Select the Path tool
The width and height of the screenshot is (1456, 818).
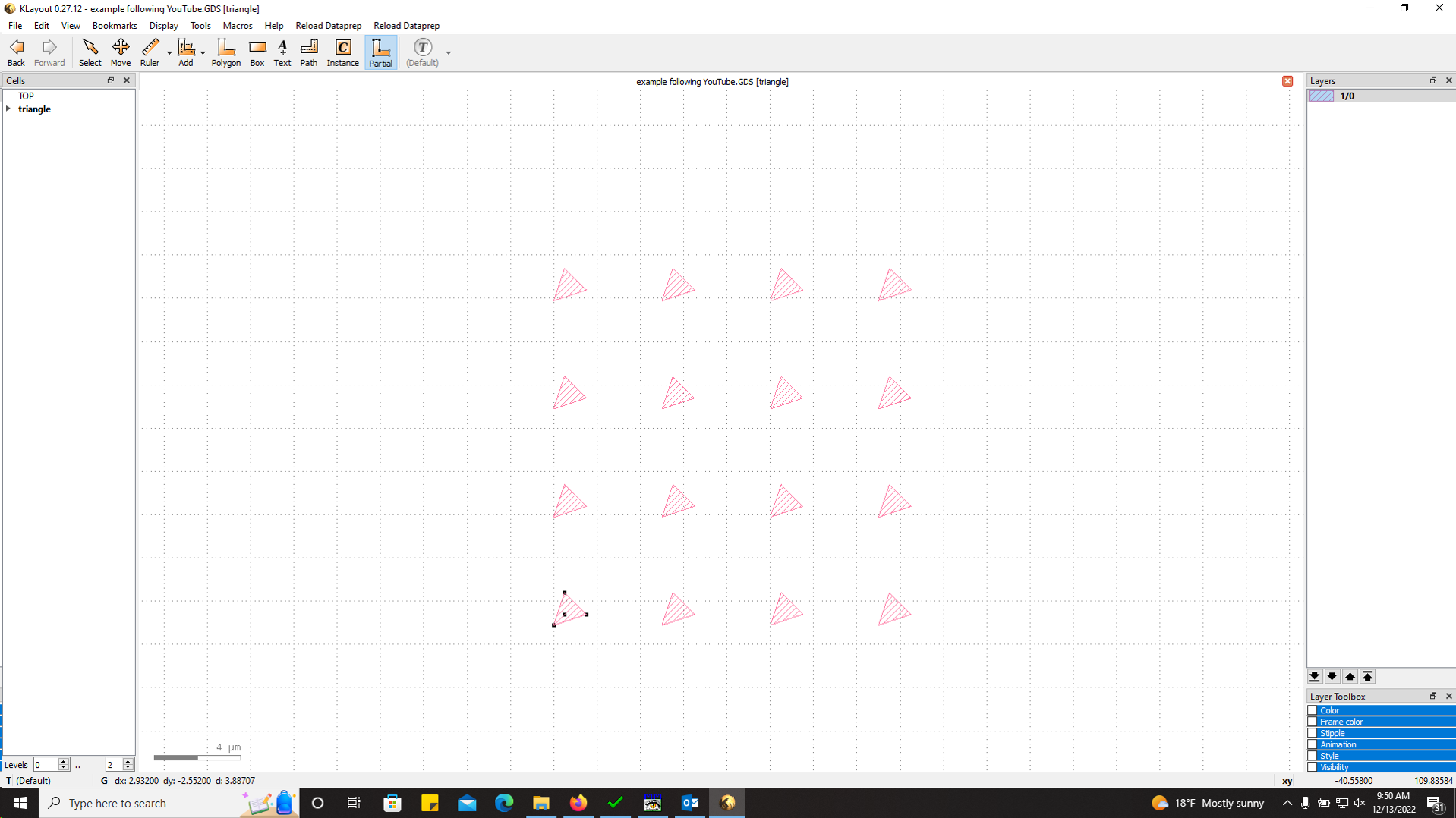(308, 53)
